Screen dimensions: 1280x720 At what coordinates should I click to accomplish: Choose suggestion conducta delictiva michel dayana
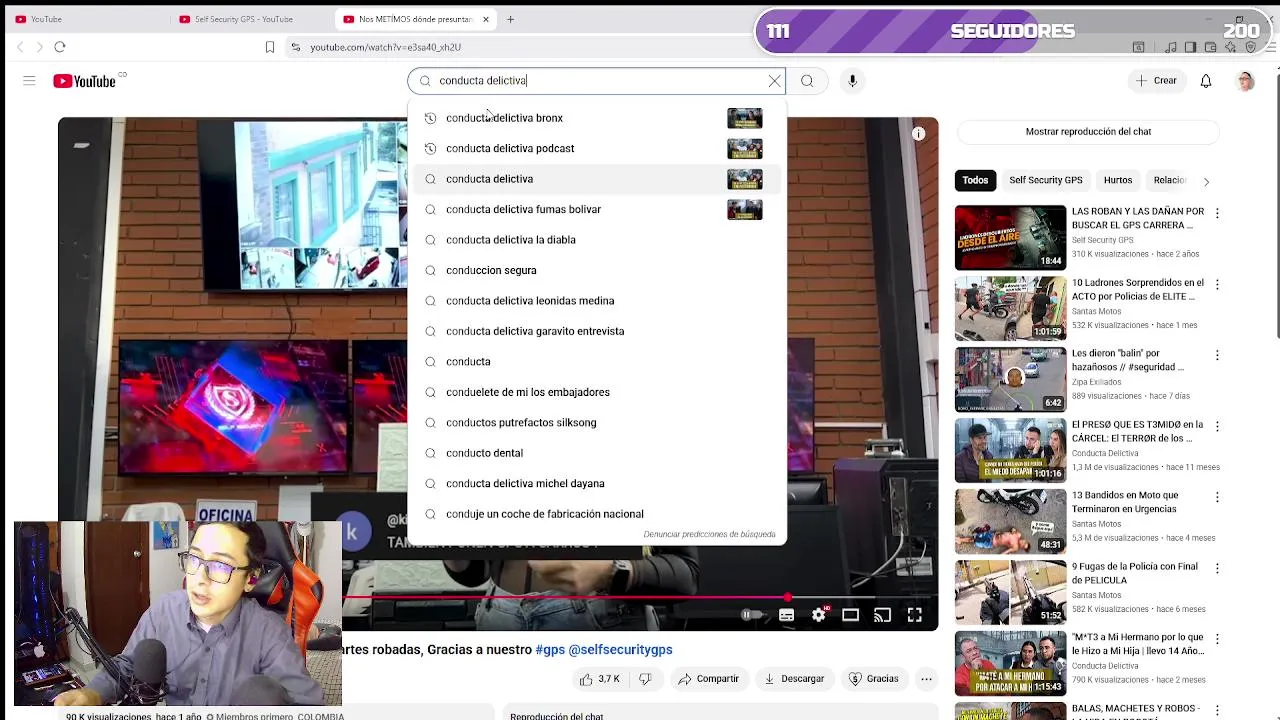pyautogui.click(x=597, y=484)
